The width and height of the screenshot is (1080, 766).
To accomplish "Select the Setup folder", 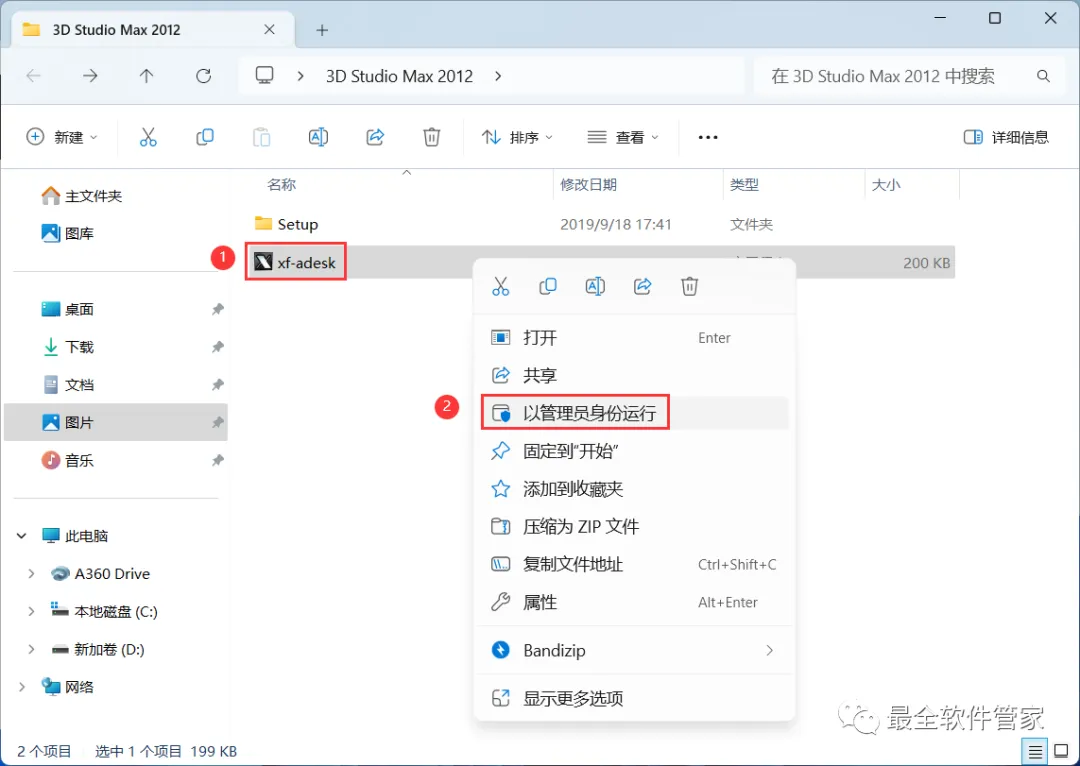I will 286,224.
